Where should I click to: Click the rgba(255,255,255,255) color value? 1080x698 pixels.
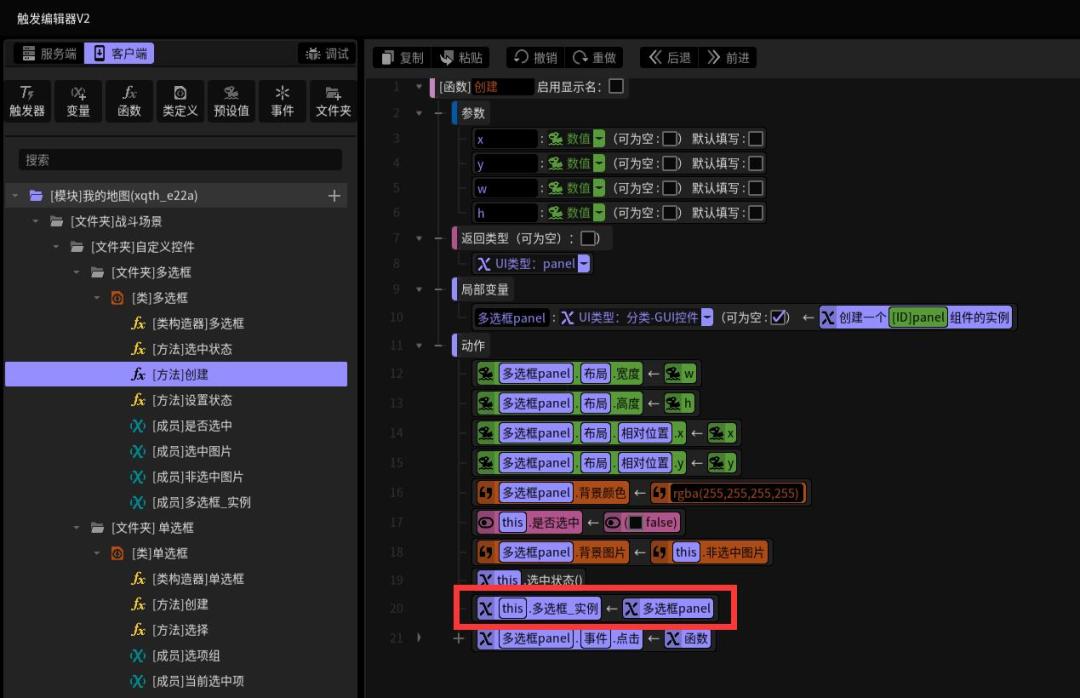pos(736,493)
